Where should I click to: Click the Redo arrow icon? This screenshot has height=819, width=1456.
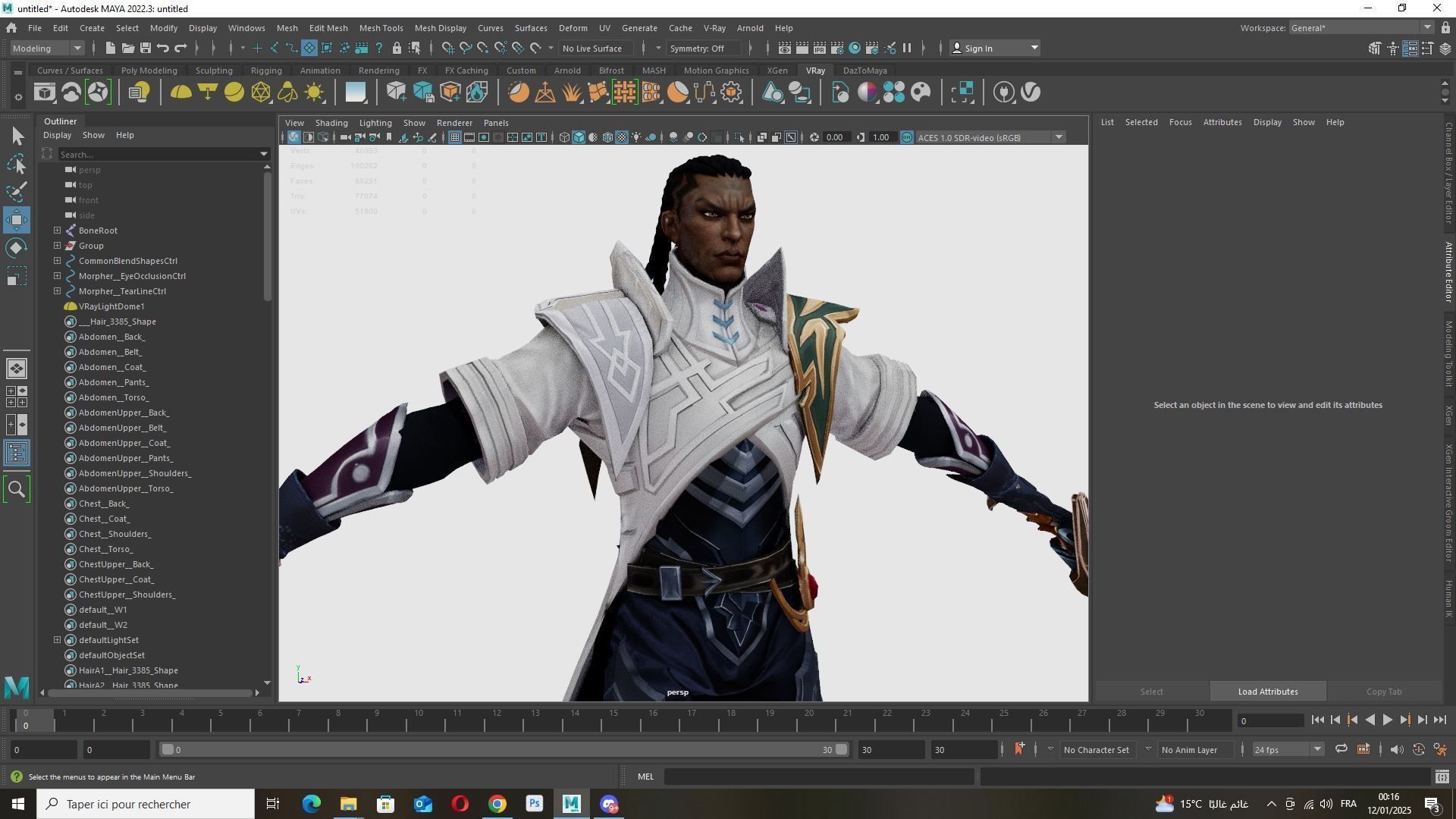(180, 49)
